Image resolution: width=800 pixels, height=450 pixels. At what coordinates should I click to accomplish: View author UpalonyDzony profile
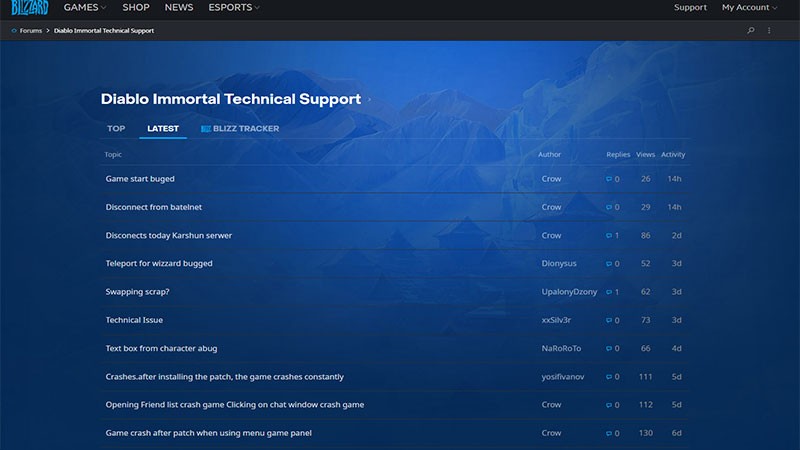point(569,291)
